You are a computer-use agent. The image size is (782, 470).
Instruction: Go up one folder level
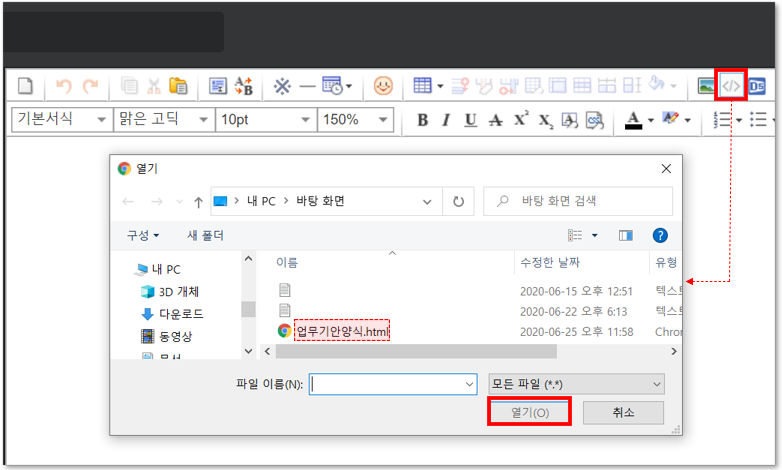[x=198, y=201]
